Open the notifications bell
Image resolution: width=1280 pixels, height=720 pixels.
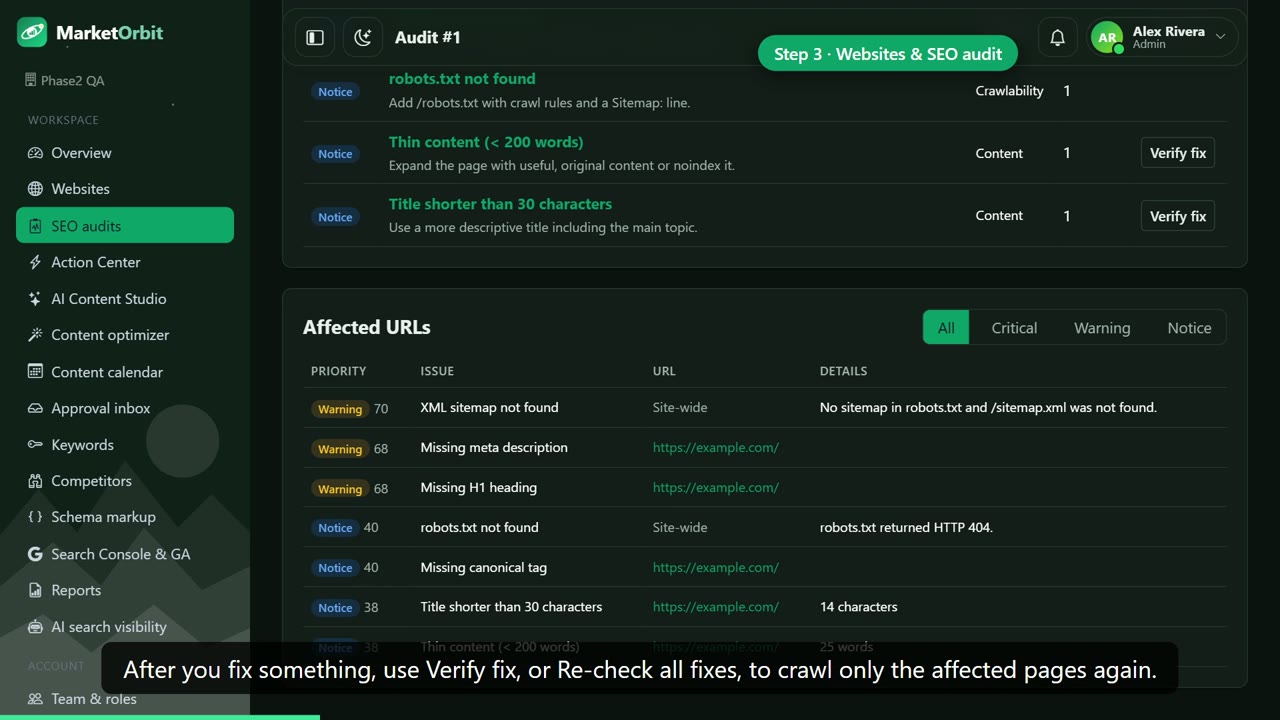[x=1057, y=37]
